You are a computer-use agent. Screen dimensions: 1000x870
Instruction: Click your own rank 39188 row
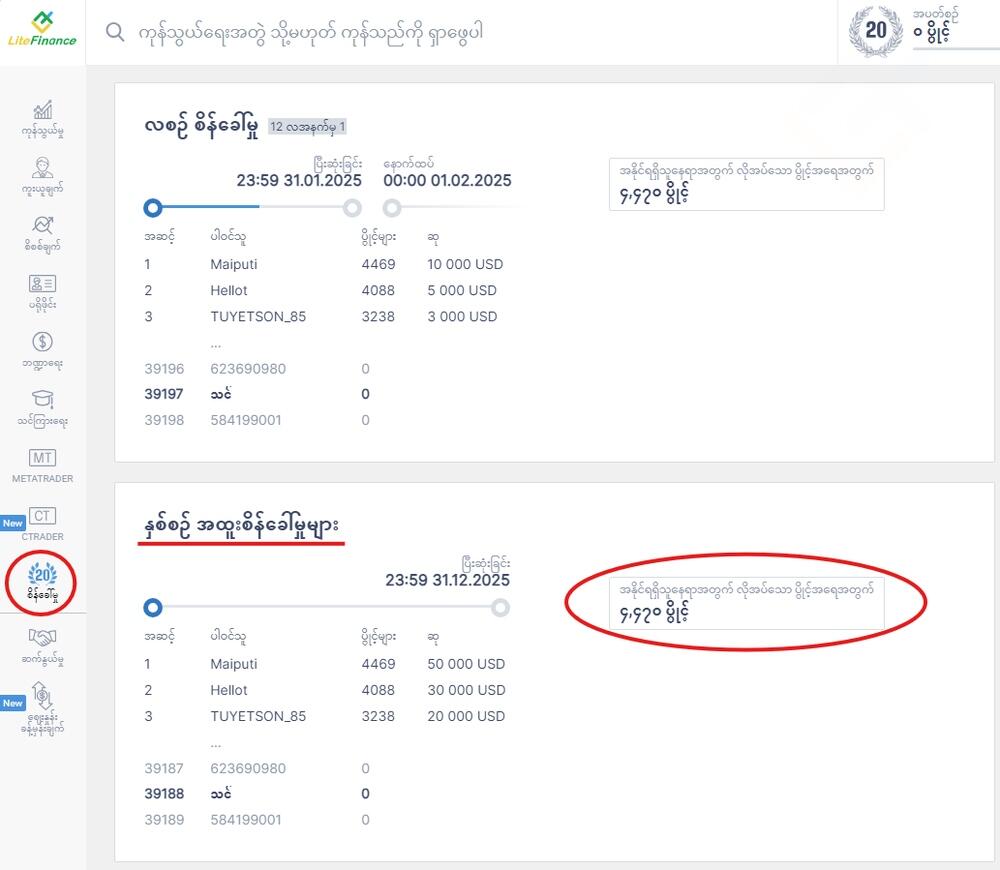tap(257, 794)
